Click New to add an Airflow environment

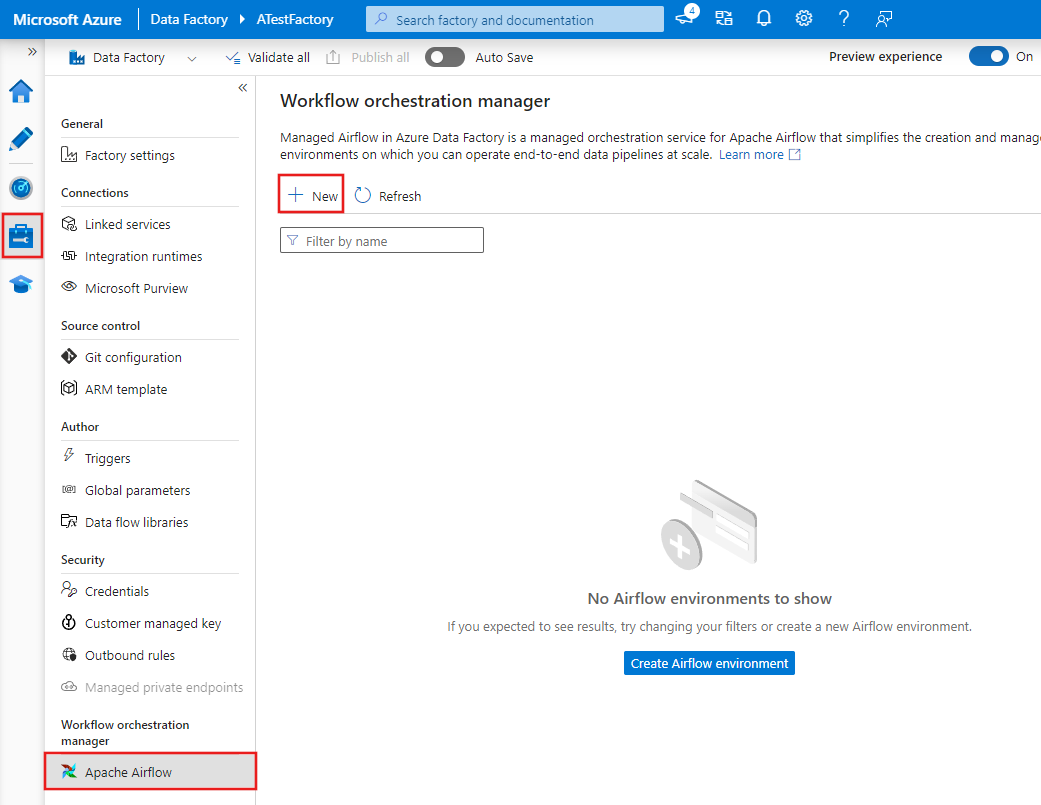click(x=311, y=194)
